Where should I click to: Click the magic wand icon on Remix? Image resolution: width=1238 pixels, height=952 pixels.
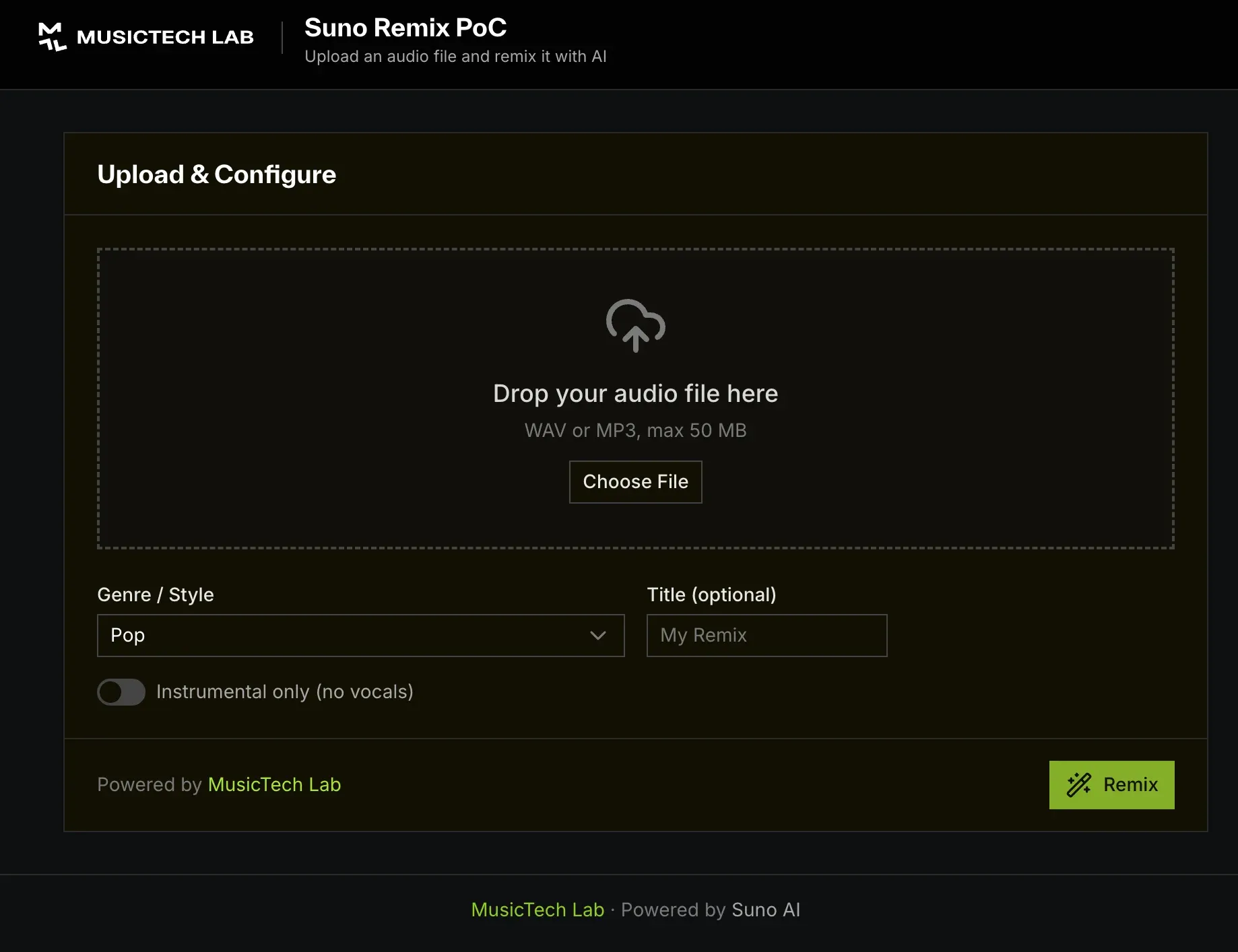(1079, 785)
